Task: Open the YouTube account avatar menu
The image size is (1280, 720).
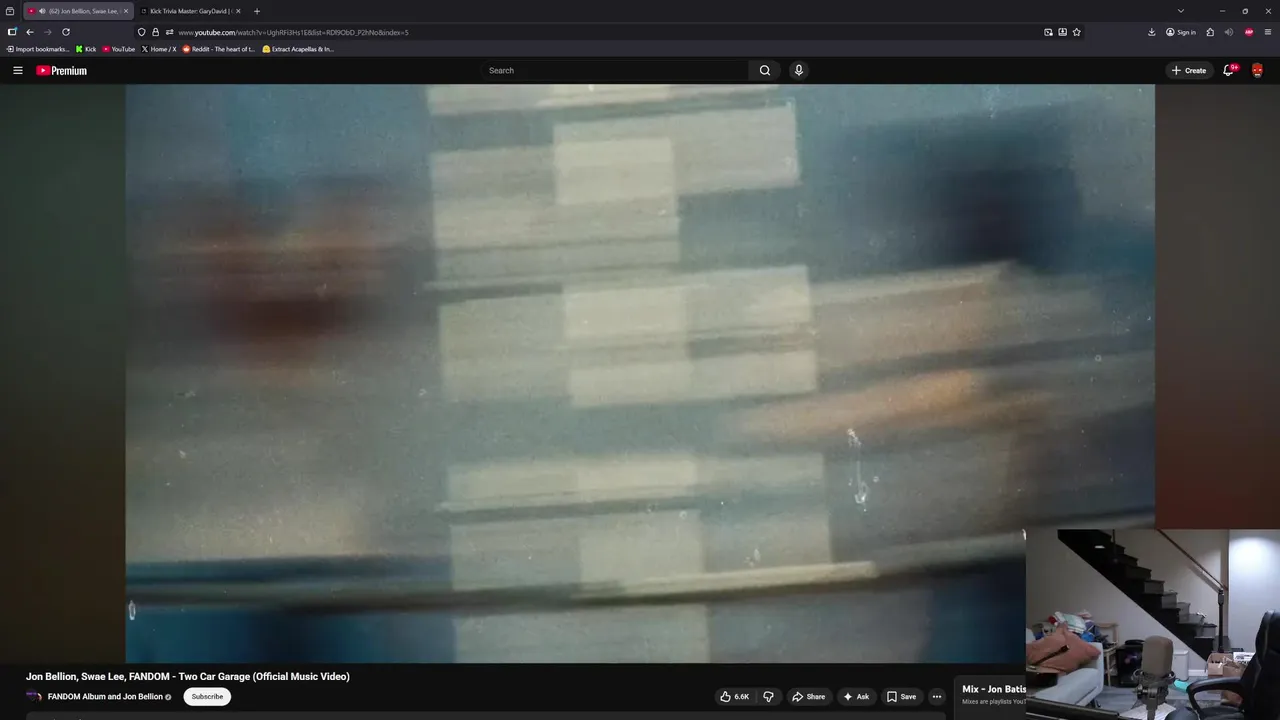Action: coord(1257,70)
